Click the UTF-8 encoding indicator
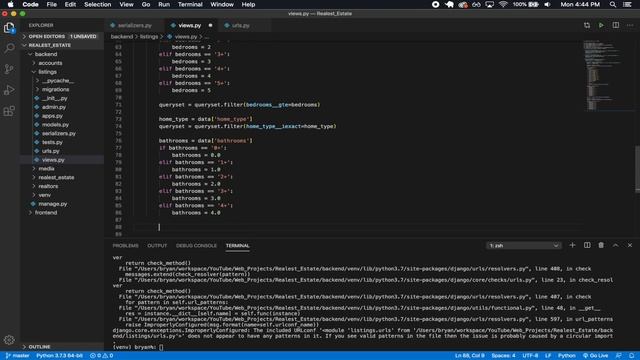640x360 pixels. coord(530,356)
